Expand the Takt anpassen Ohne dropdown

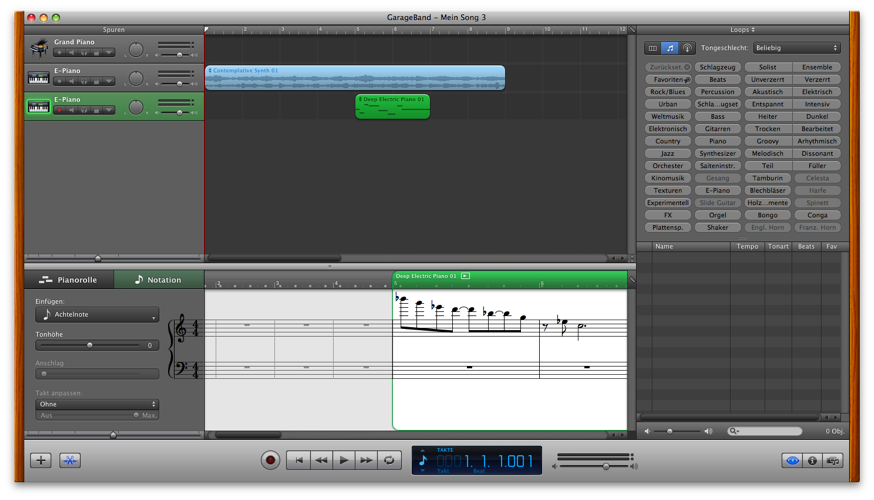[97, 404]
